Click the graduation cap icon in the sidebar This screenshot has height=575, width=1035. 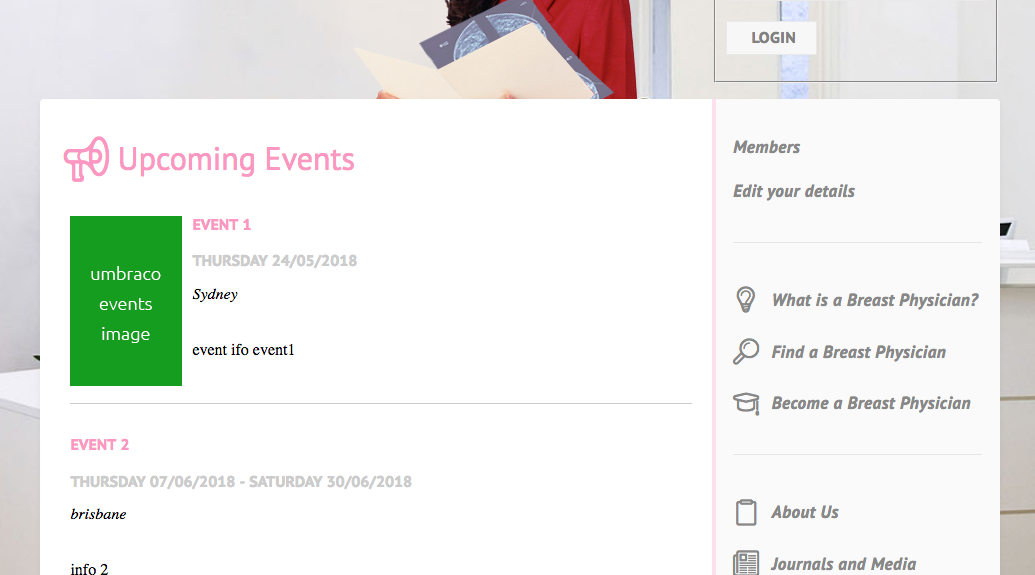click(746, 403)
